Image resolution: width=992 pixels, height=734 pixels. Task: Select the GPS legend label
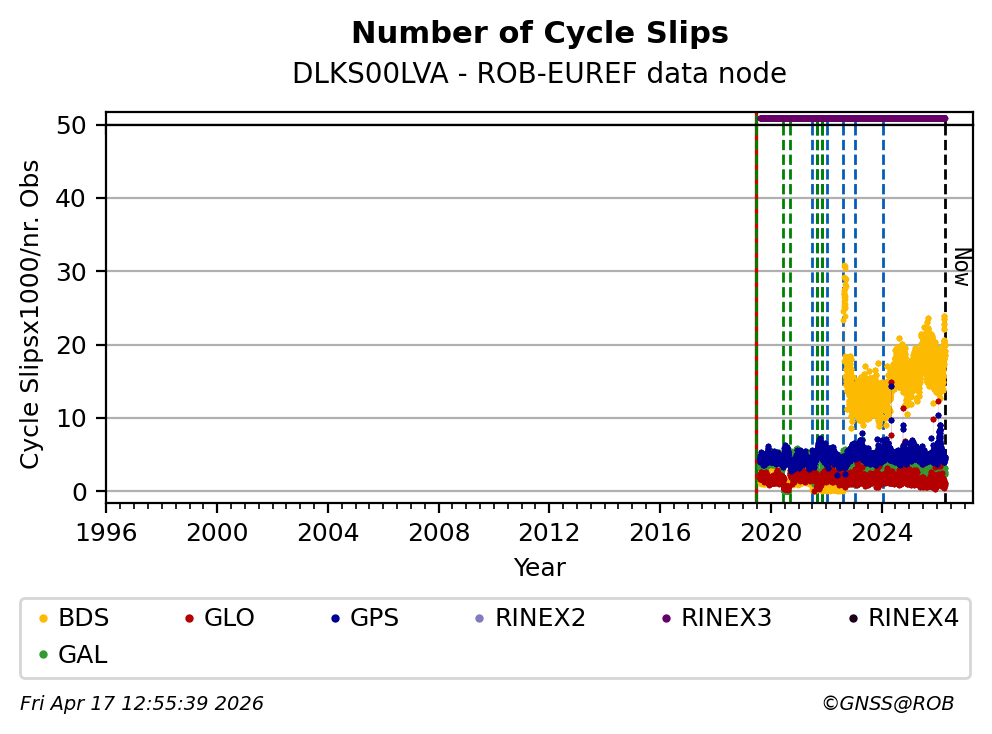[x=374, y=618]
